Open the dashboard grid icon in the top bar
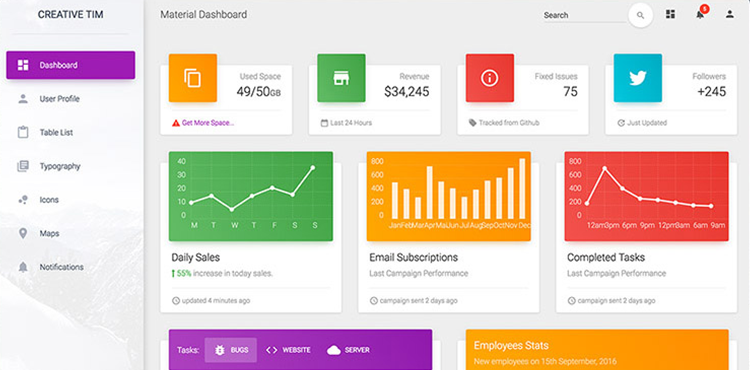The image size is (750, 370). tap(671, 14)
